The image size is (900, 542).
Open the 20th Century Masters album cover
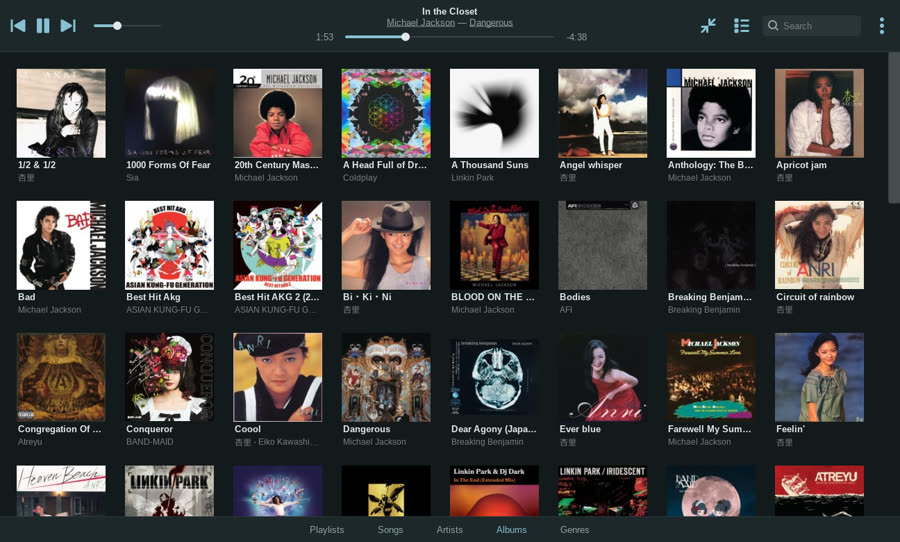[x=278, y=113]
